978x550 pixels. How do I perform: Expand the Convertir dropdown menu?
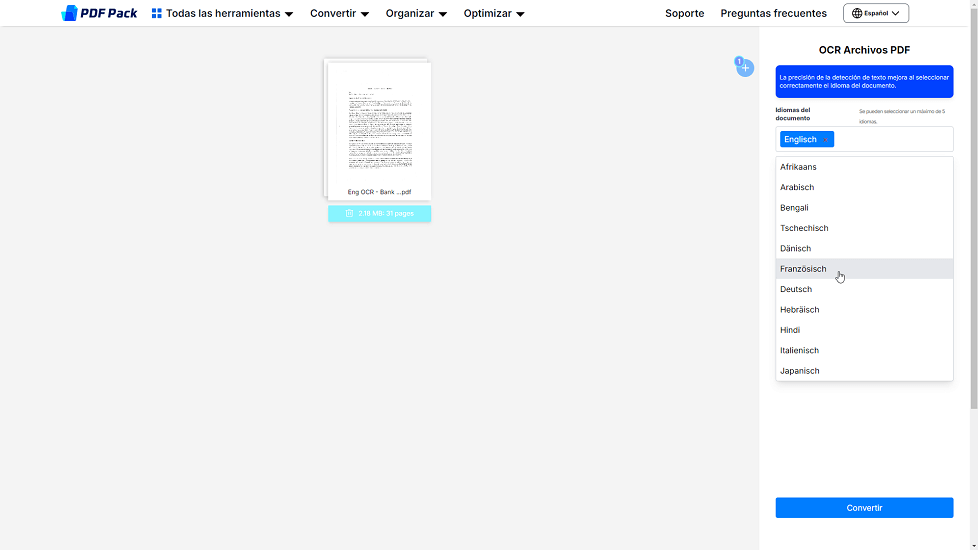tap(339, 13)
